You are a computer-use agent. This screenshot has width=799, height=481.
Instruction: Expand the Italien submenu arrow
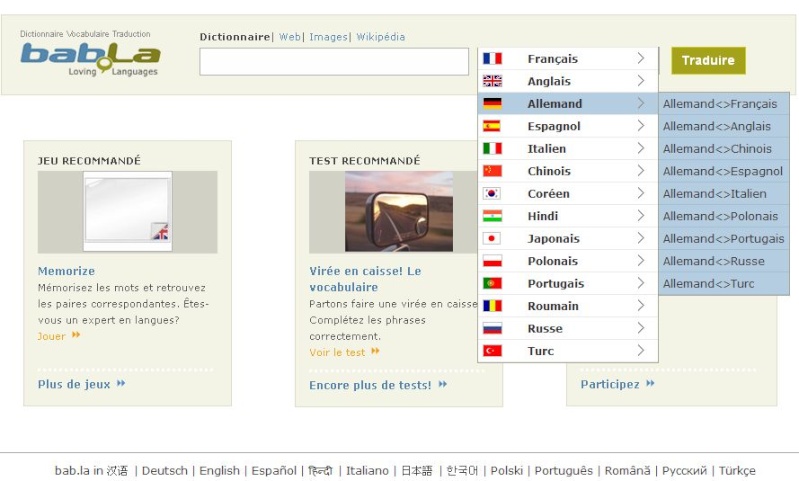pyautogui.click(x=641, y=148)
